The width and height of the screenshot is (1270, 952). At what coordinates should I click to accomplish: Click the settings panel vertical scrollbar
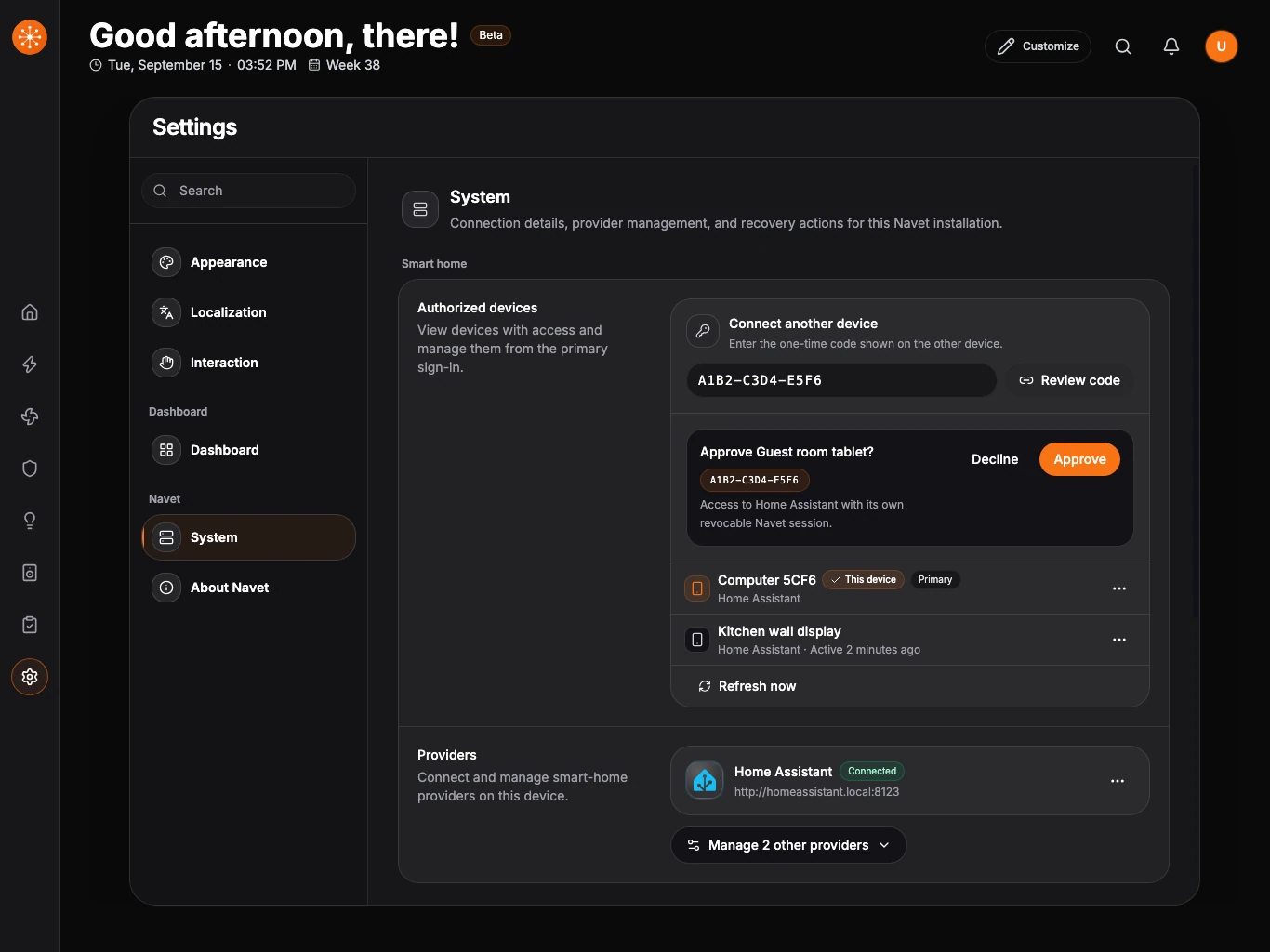[x=1196, y=390]
